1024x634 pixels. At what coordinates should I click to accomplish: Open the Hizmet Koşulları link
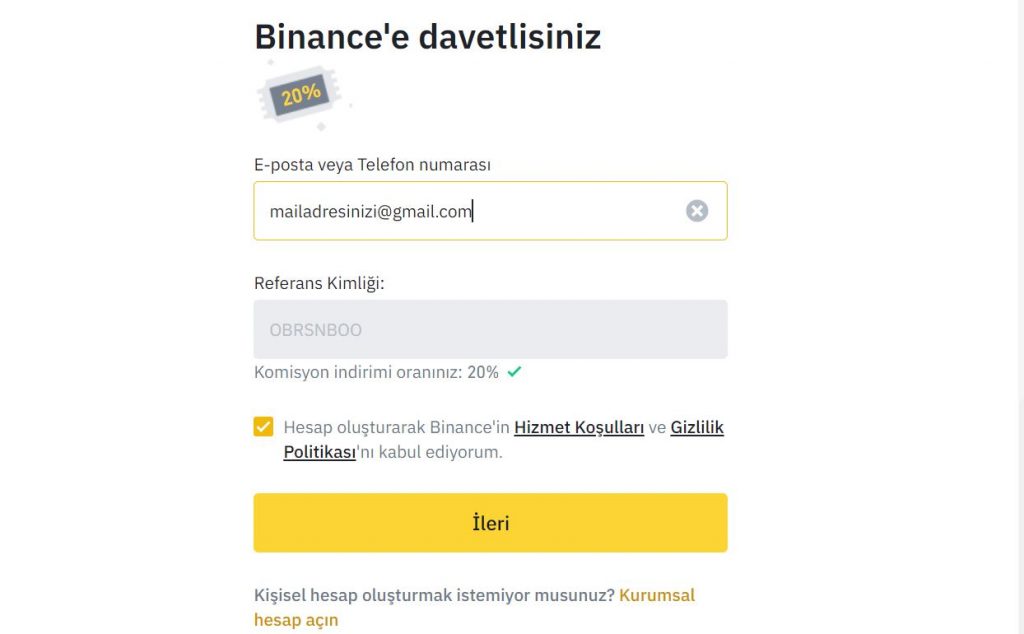click(x=578, y=428)
